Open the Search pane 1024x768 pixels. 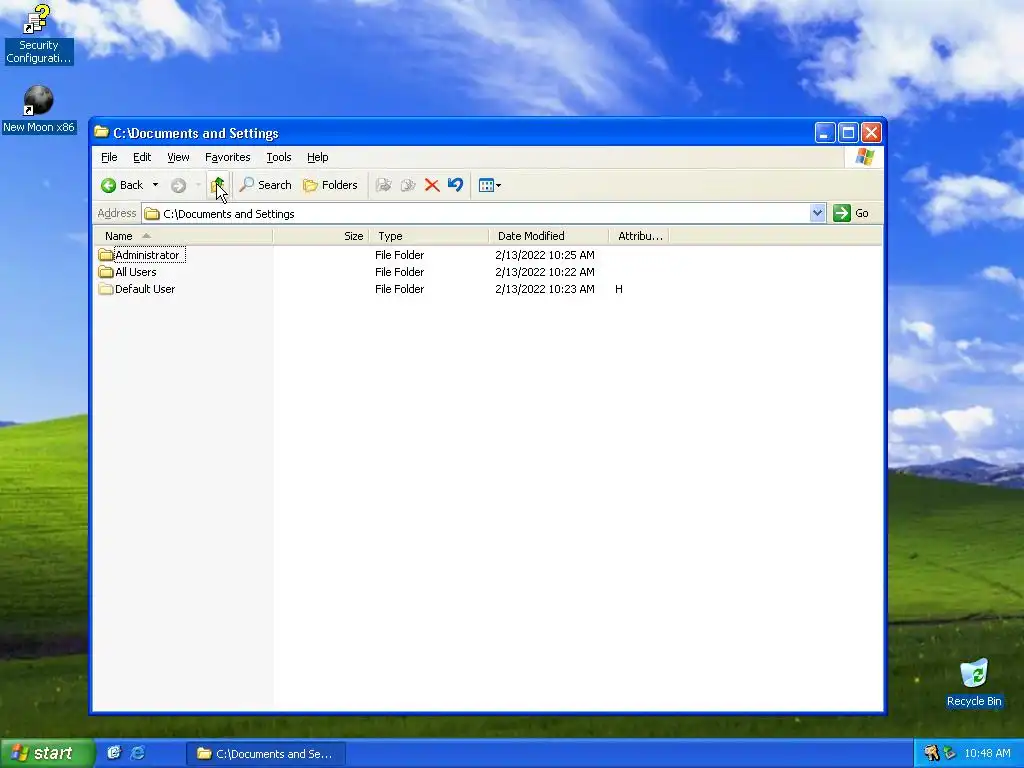tap(265, 185)
